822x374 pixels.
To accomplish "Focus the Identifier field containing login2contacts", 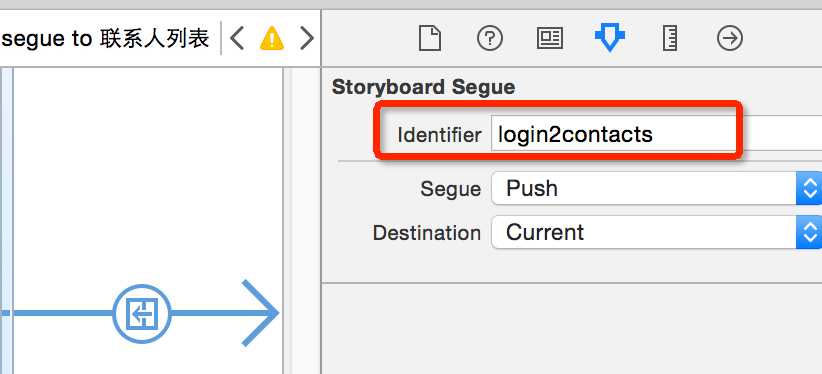I will (656, 135).
